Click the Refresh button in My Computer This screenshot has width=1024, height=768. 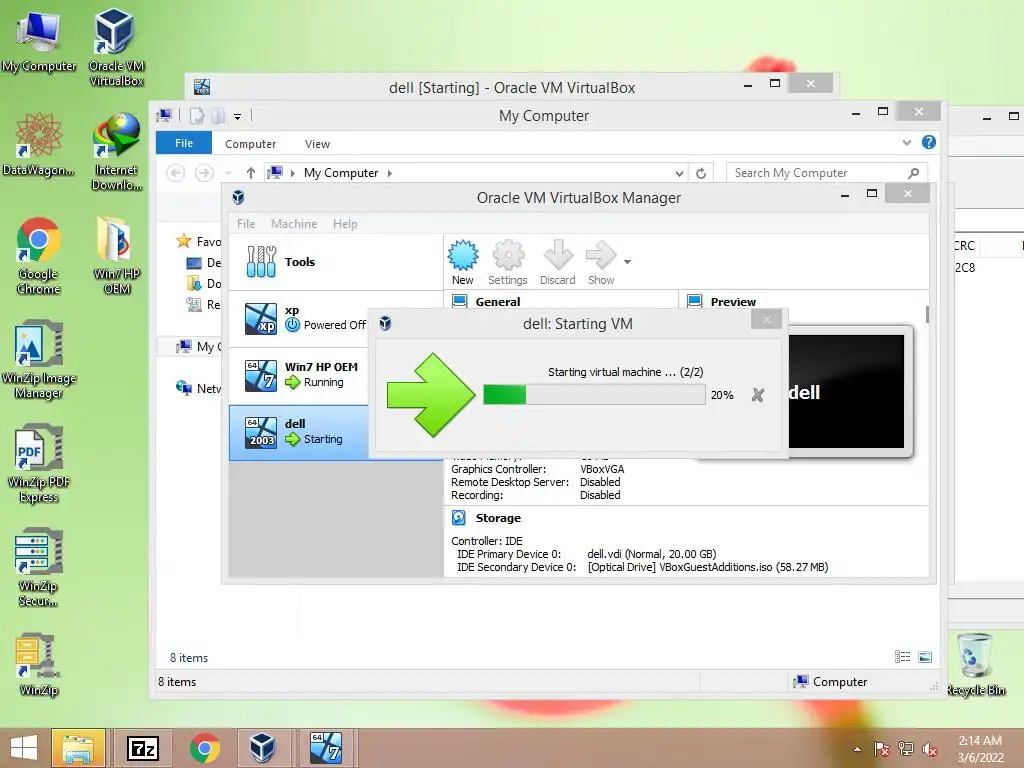[x=701, y=174]
